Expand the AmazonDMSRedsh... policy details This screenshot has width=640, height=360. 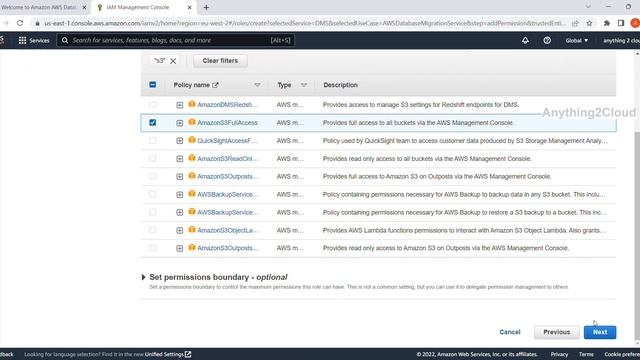click(180, 105)
